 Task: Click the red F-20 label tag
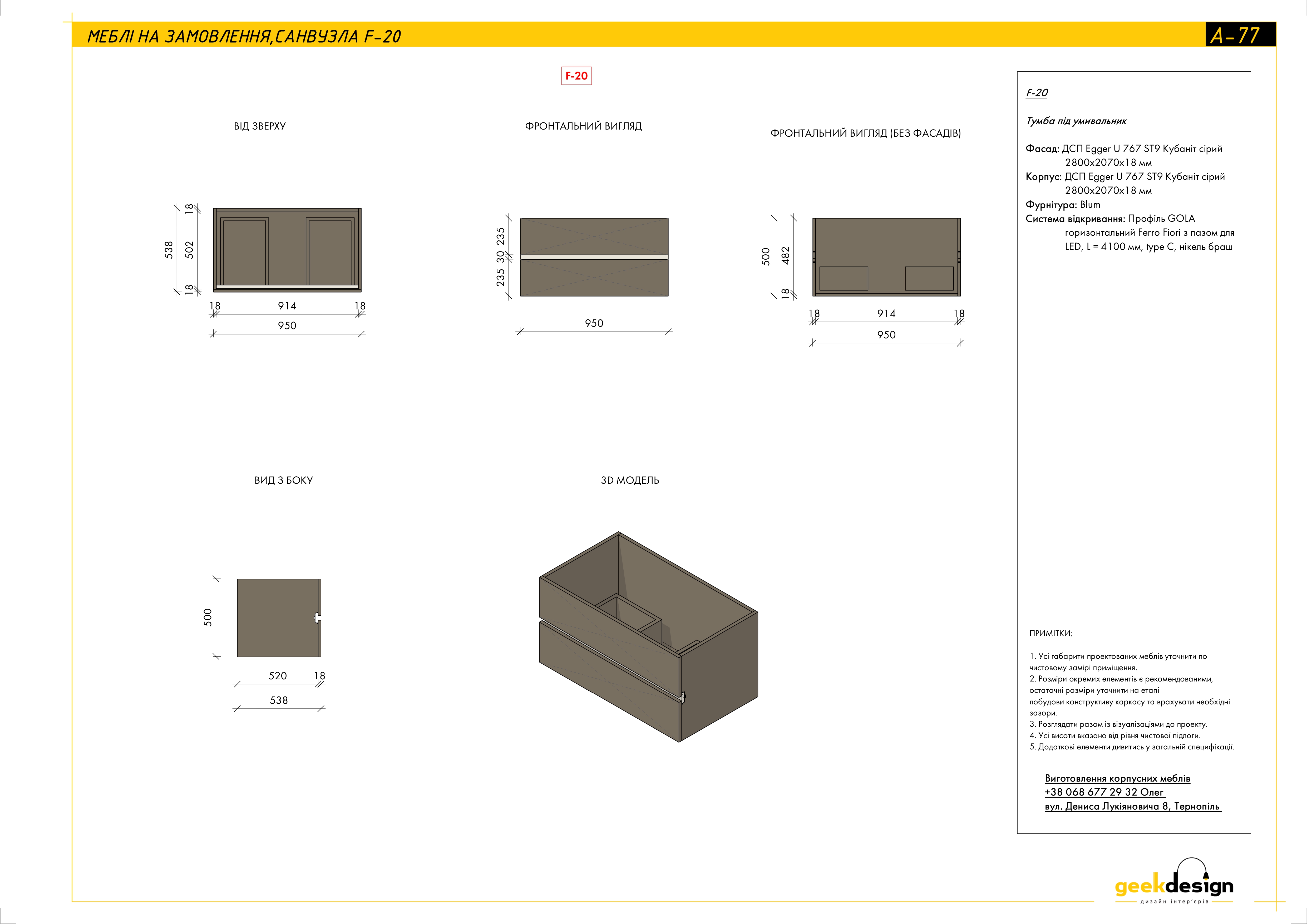click(x=576, y=76)
